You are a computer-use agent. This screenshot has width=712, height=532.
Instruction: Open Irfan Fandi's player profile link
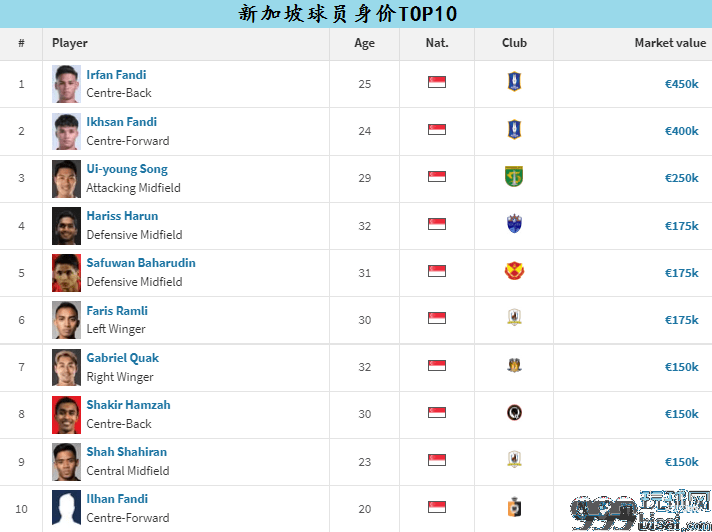[116, 75]
